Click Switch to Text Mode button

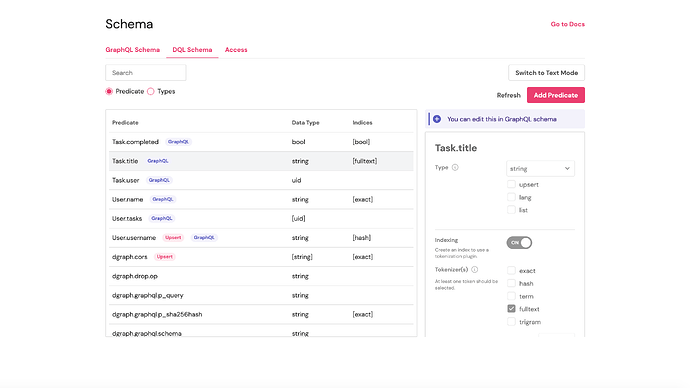coord(547,73)
